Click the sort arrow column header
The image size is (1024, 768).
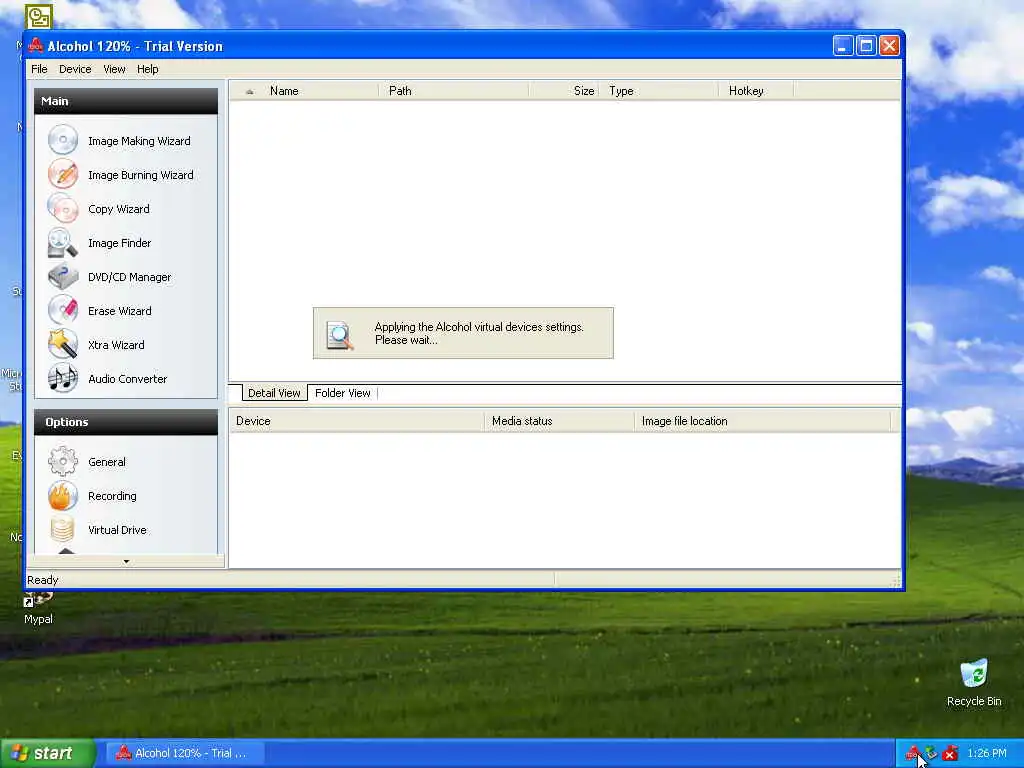tap(249, 91)
